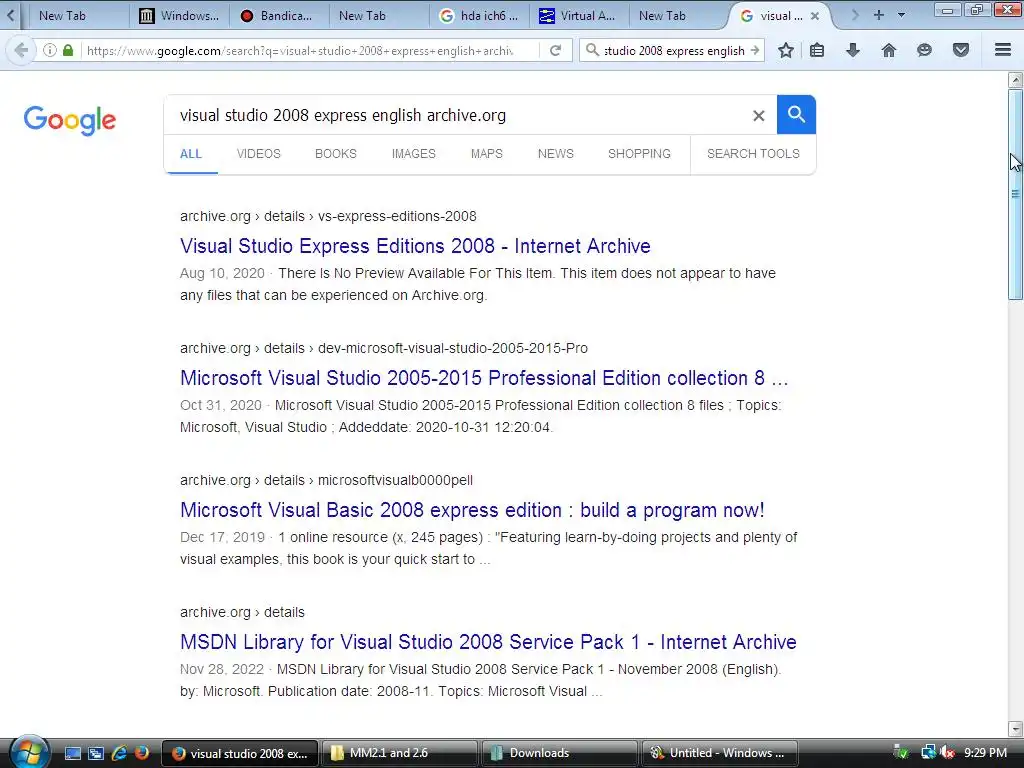Viewport: 1024px width, 768px height.
Task: Go to home page icon
Action: tap(888, 50)
